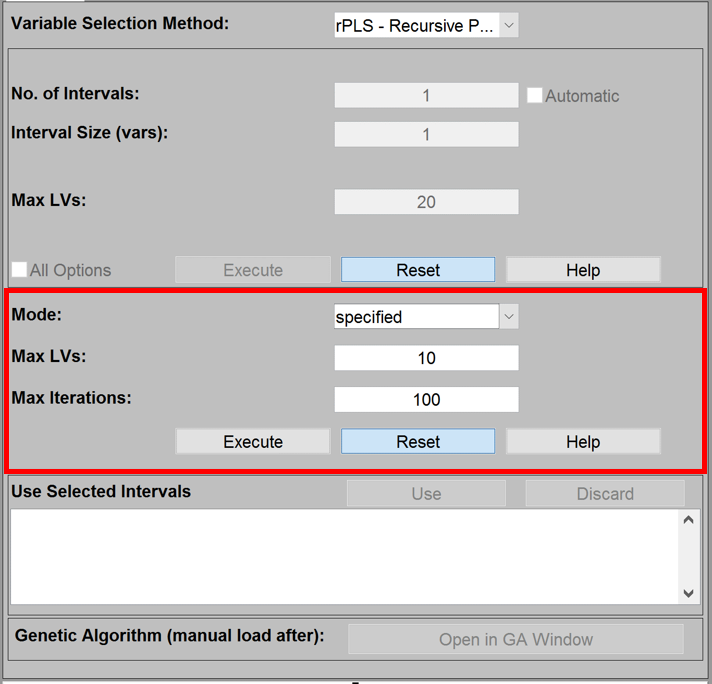Tick the All Options checkbox
This screenshot has height=684, width=712.
(19, 270)
